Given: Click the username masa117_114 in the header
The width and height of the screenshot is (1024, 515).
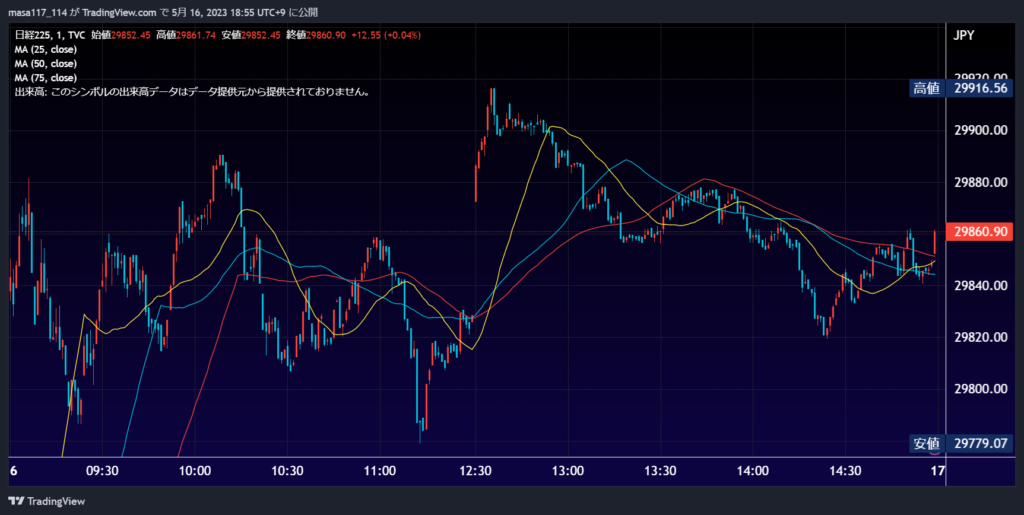Looking at the screenshot, I should 37,12.
